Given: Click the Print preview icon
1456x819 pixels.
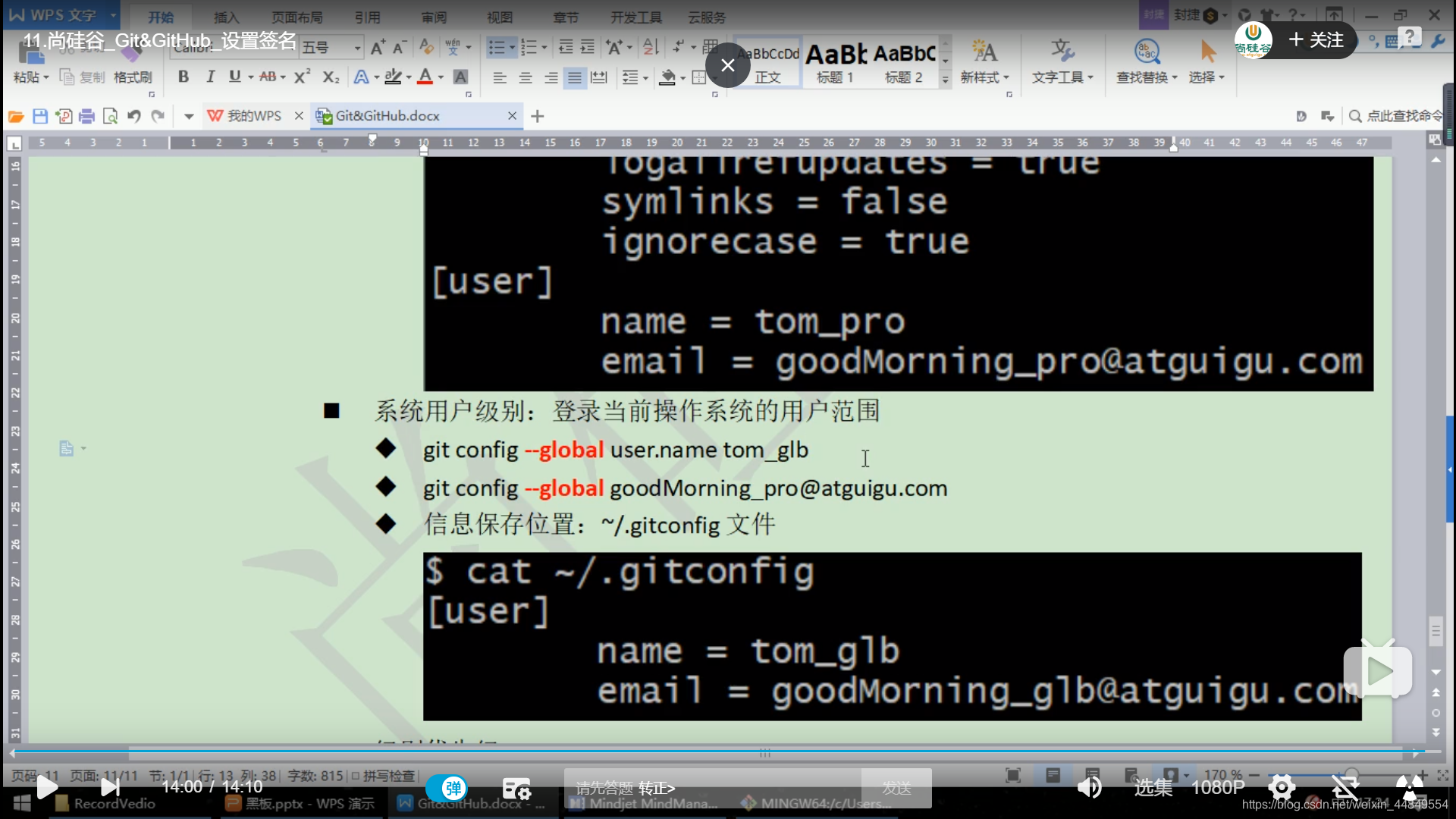Looking at the screenshot, I should click(110, 116).
